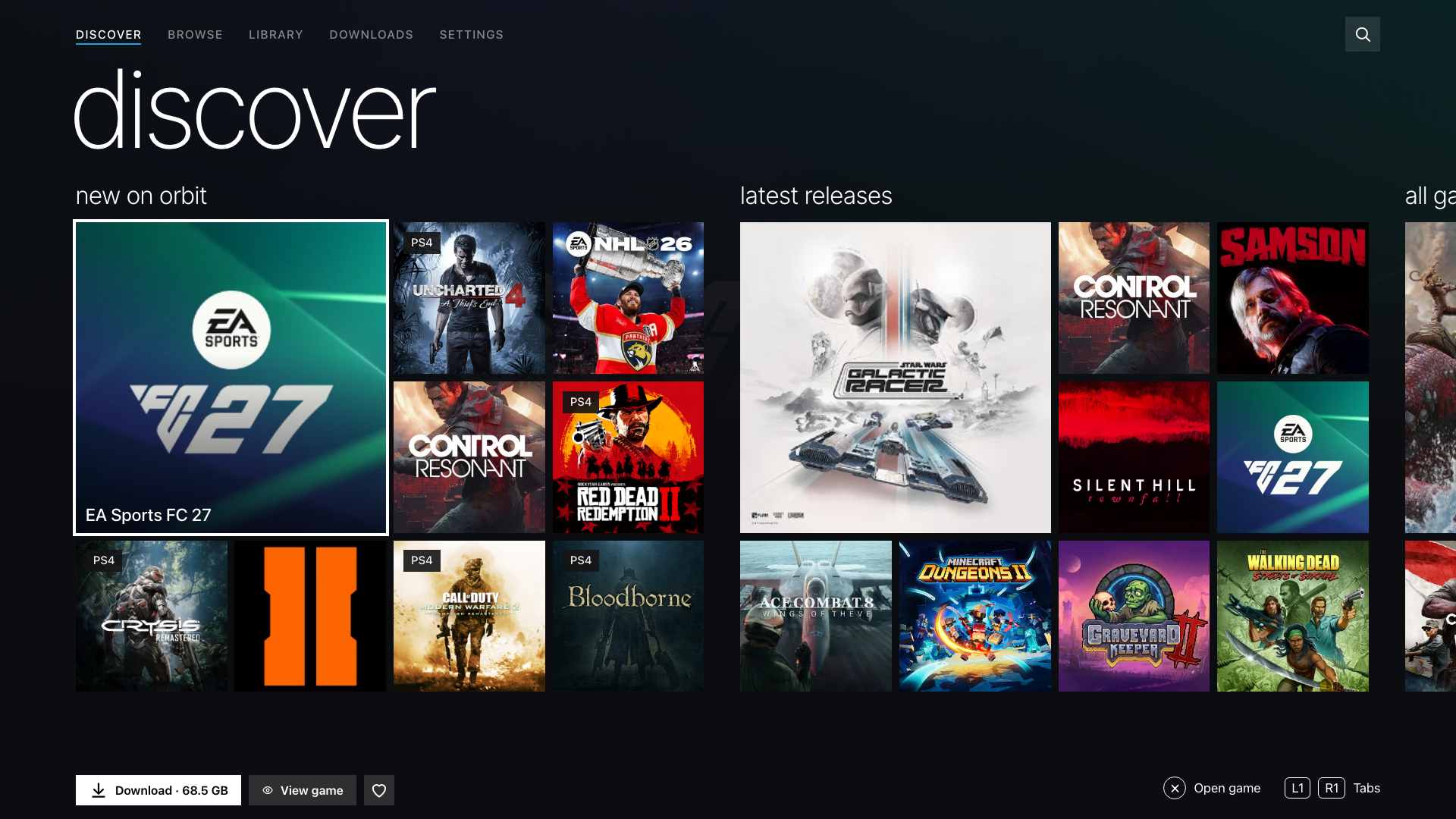The height and width of the screenshot is (819, 1456).
Task: Select the featured EA Sports FC 27 tile
Action: (x=231, y=378)
